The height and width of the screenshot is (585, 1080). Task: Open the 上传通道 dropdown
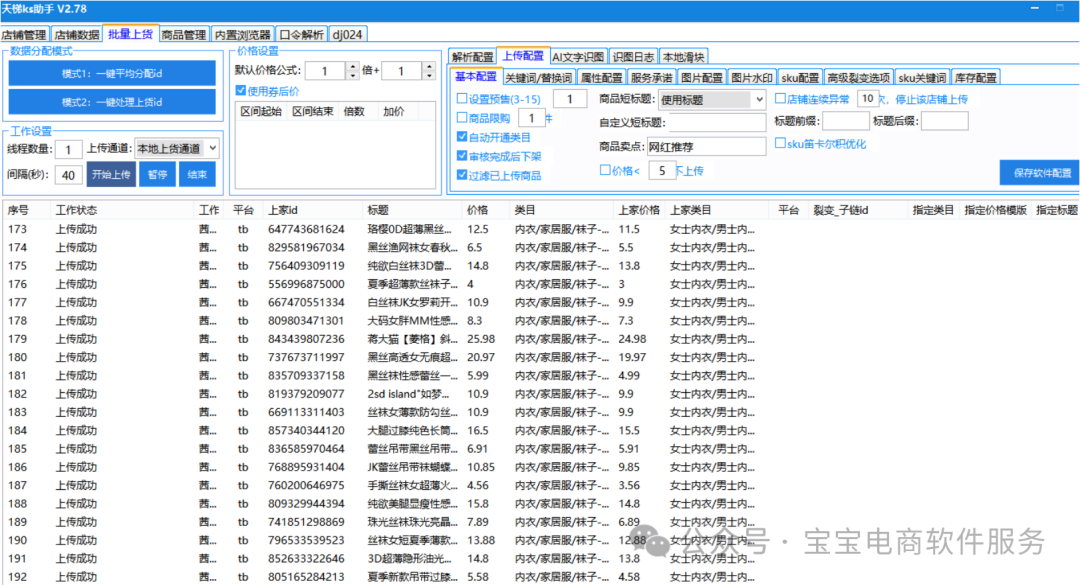click(177, 148)
